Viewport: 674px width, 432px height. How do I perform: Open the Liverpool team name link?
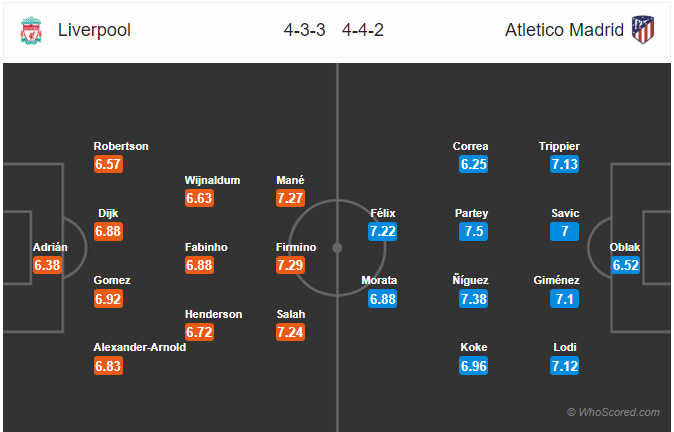[94, 30]
